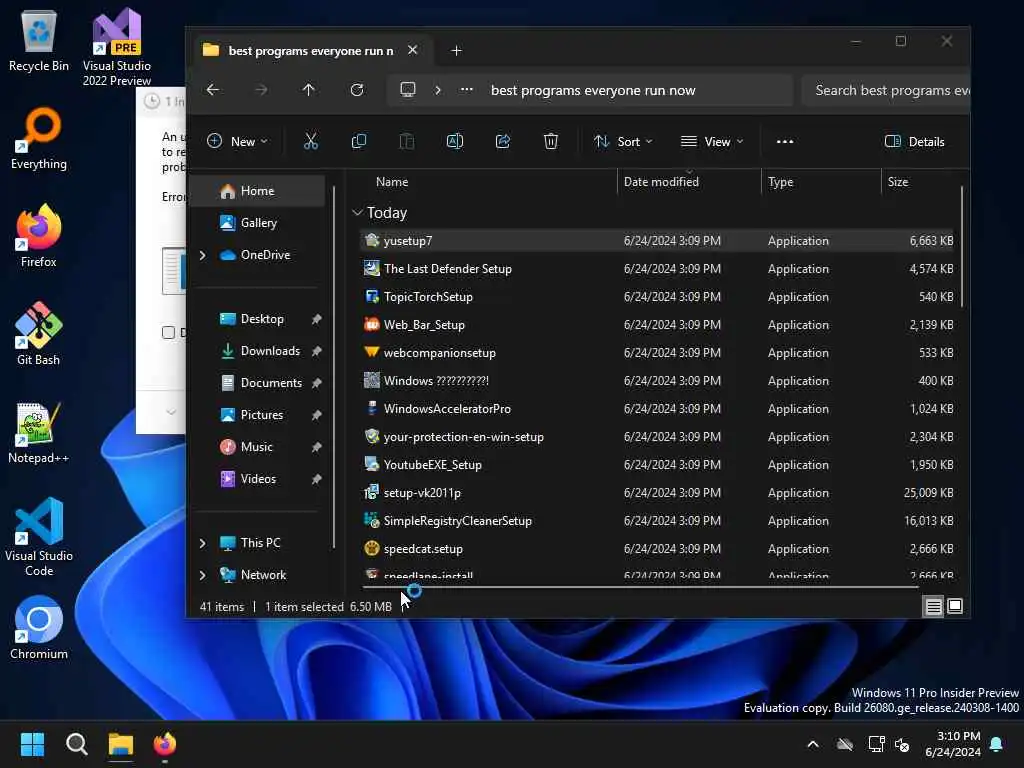
Task: Select SimpleRegistryCleanerSetup file
Action: point(657,520)
